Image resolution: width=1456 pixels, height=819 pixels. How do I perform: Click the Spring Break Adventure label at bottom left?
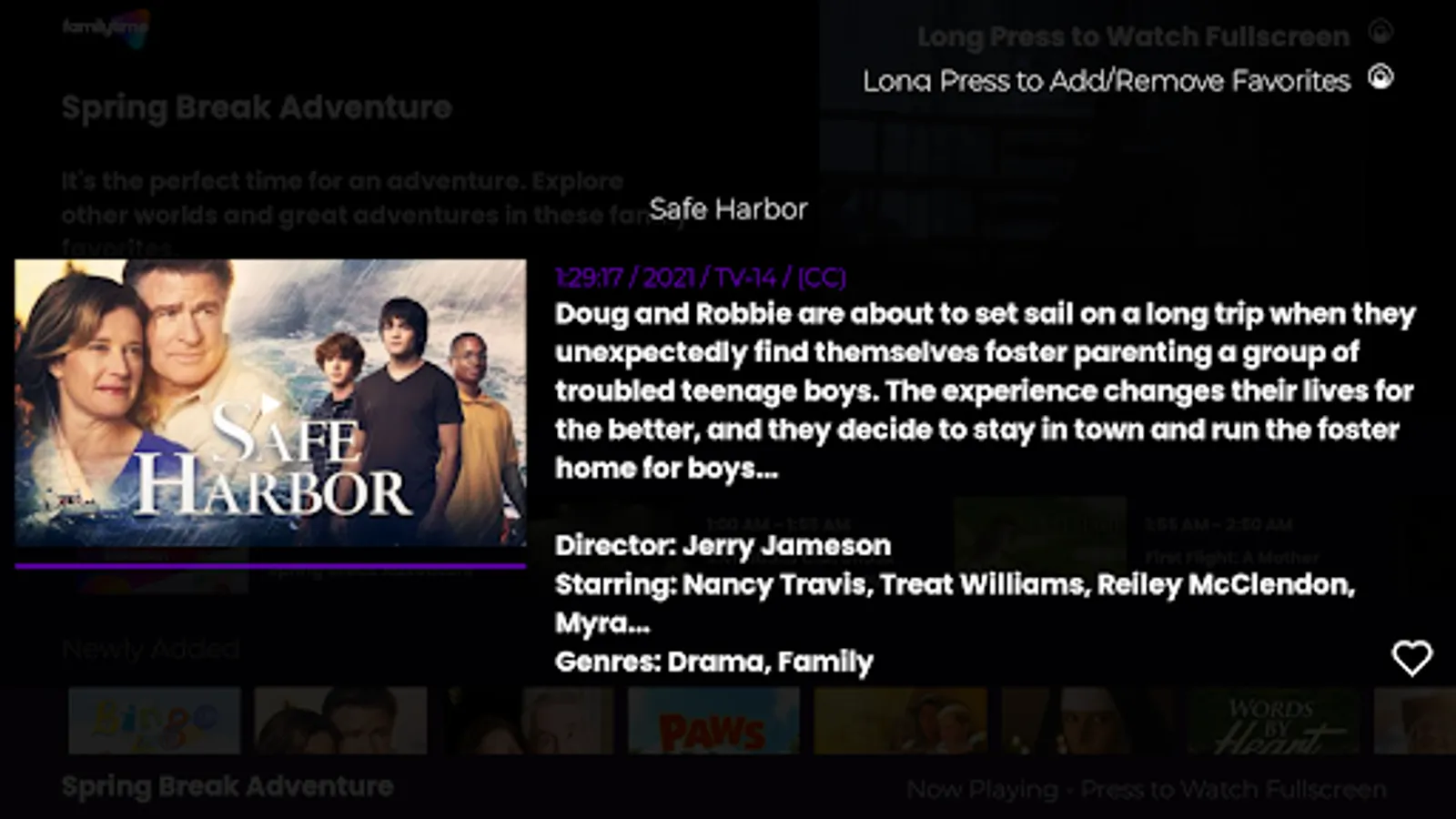tap(227, 786)
